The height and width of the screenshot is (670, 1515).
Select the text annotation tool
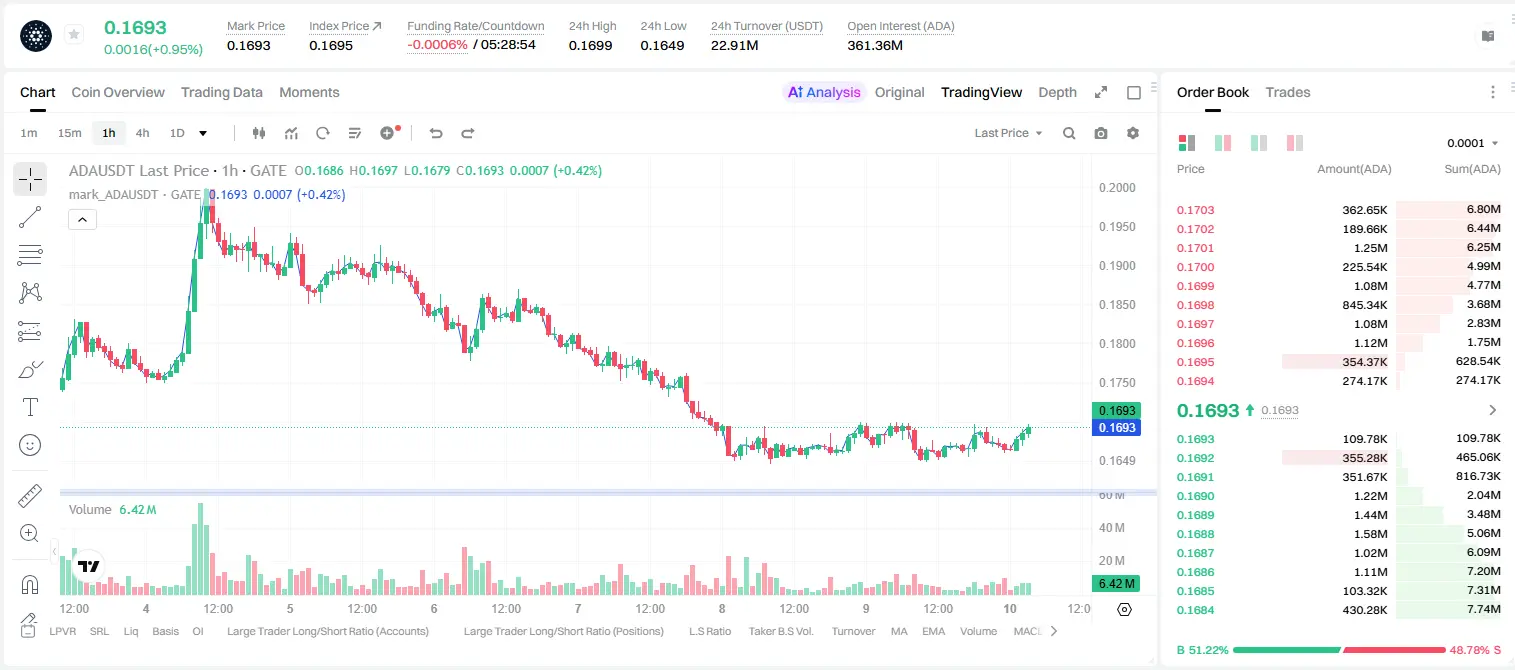click(30, 407)
